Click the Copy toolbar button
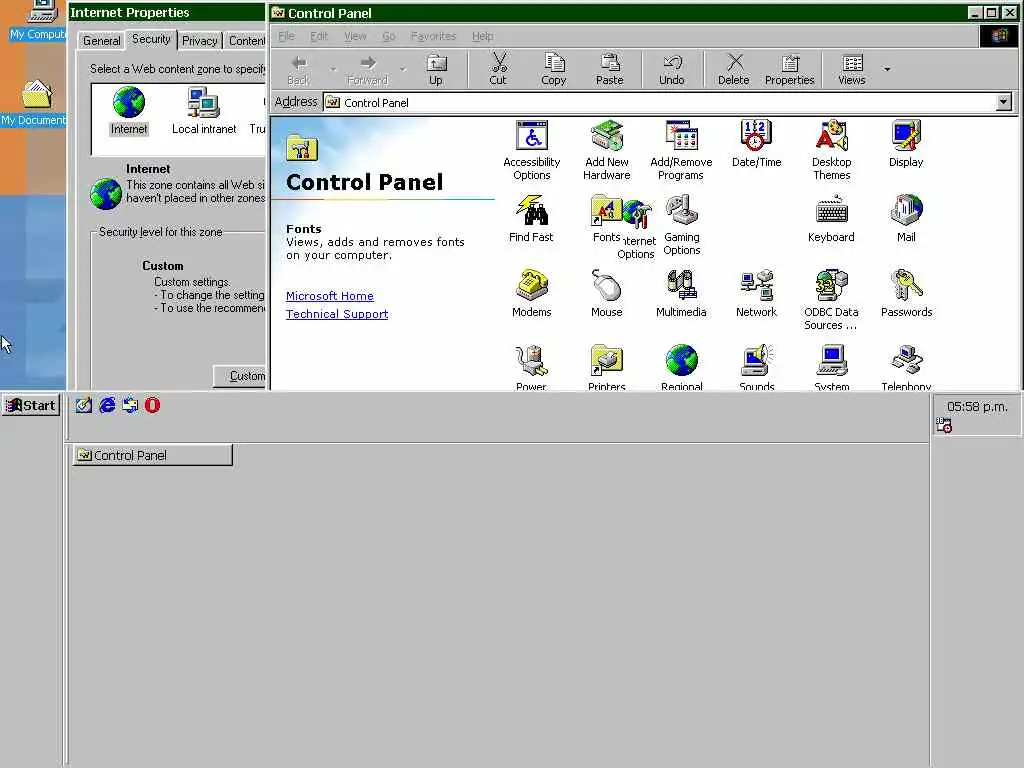 coord(553,69)
